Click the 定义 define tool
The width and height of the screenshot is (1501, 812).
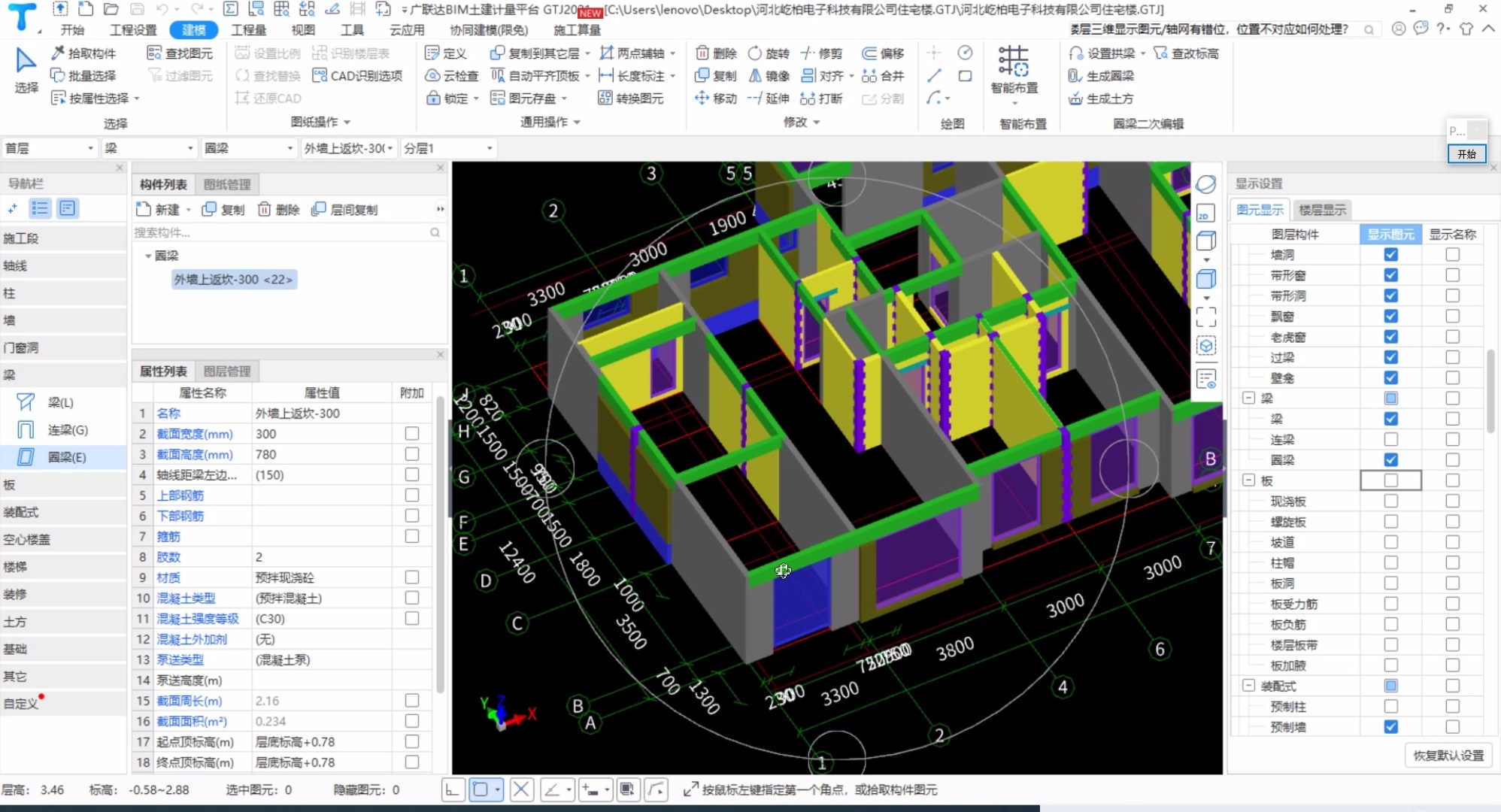click(x=446, y=53)
